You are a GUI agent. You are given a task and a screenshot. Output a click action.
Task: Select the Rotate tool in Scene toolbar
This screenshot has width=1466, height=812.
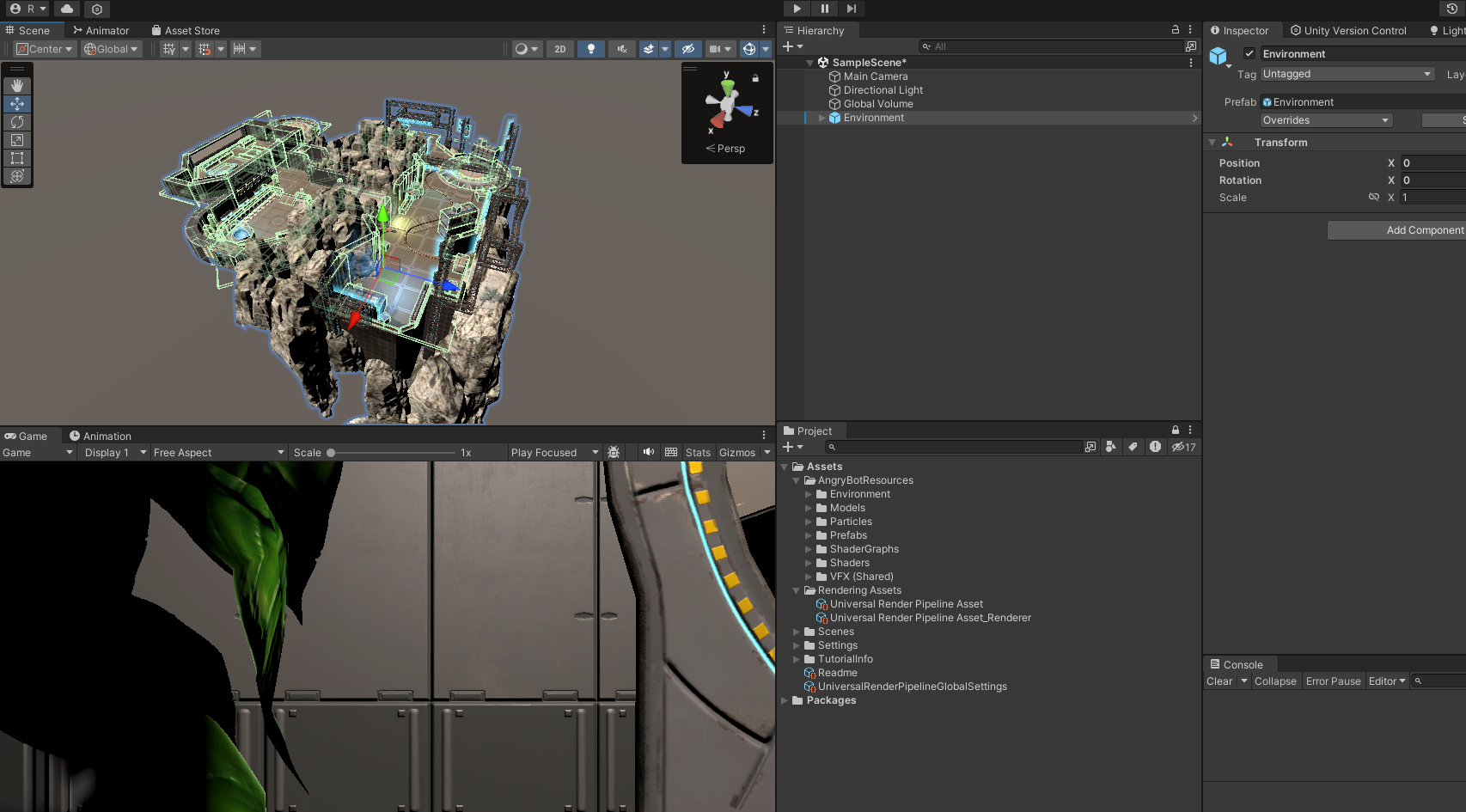click(x=17, y=122)
